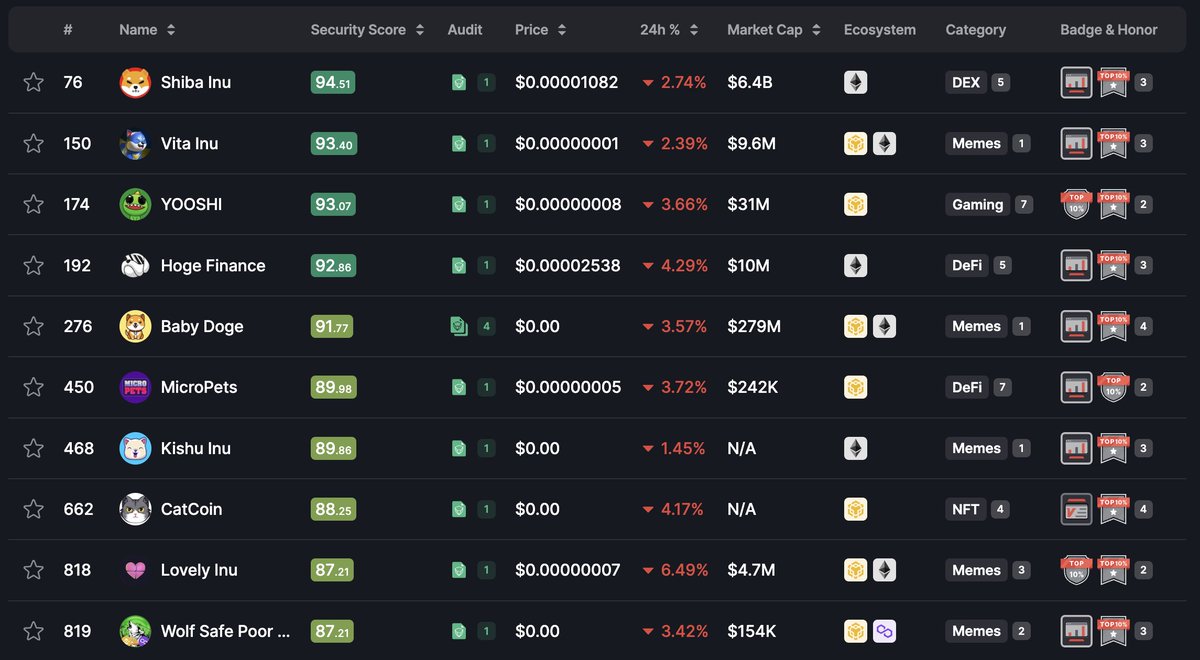1200x660 pixels.
Task: Open the CatCoin audit report icon
Action: [459, 509]
